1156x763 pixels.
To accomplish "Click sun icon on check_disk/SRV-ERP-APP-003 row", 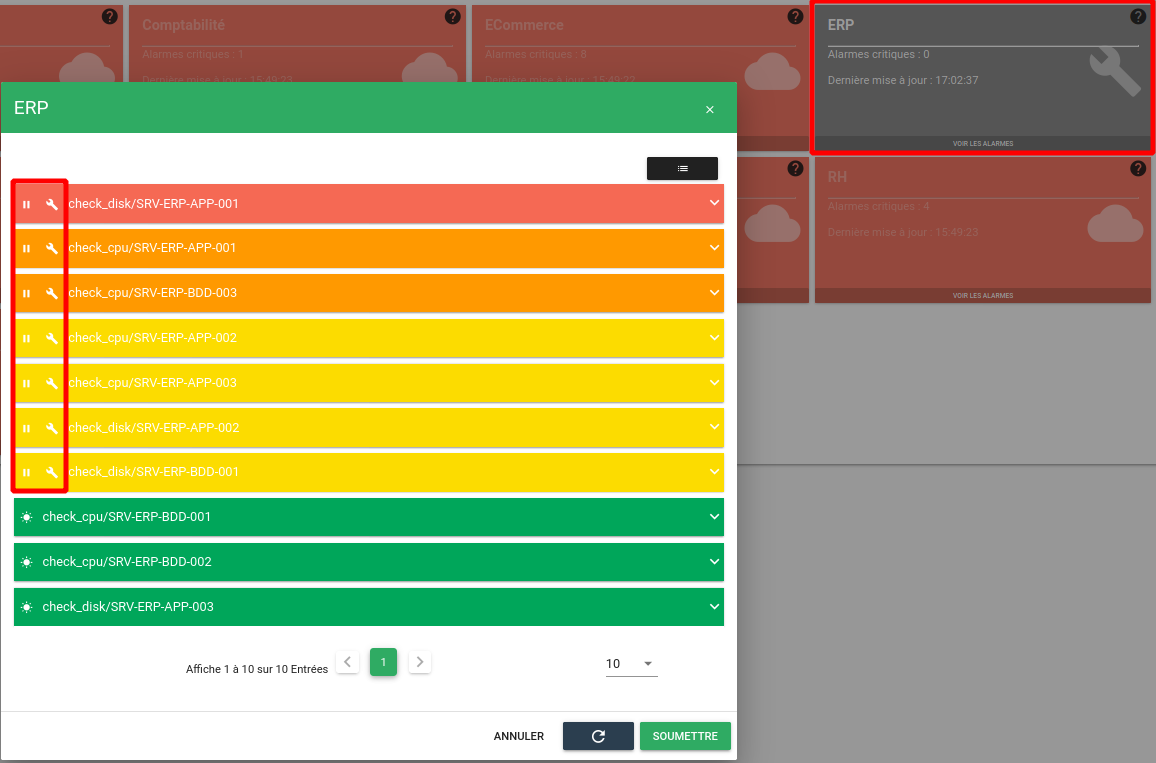I will [x=27, y=607].
